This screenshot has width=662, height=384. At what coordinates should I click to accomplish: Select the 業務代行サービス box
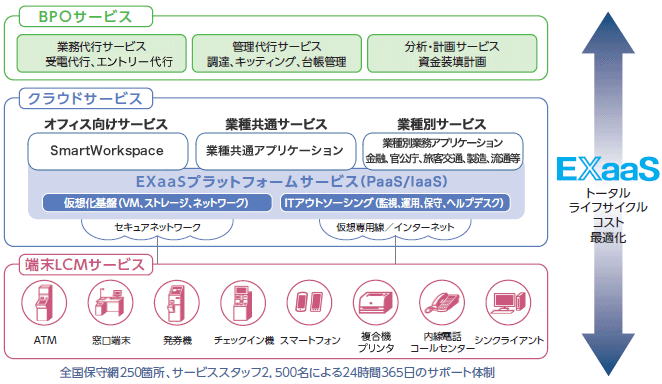(101, 54)
